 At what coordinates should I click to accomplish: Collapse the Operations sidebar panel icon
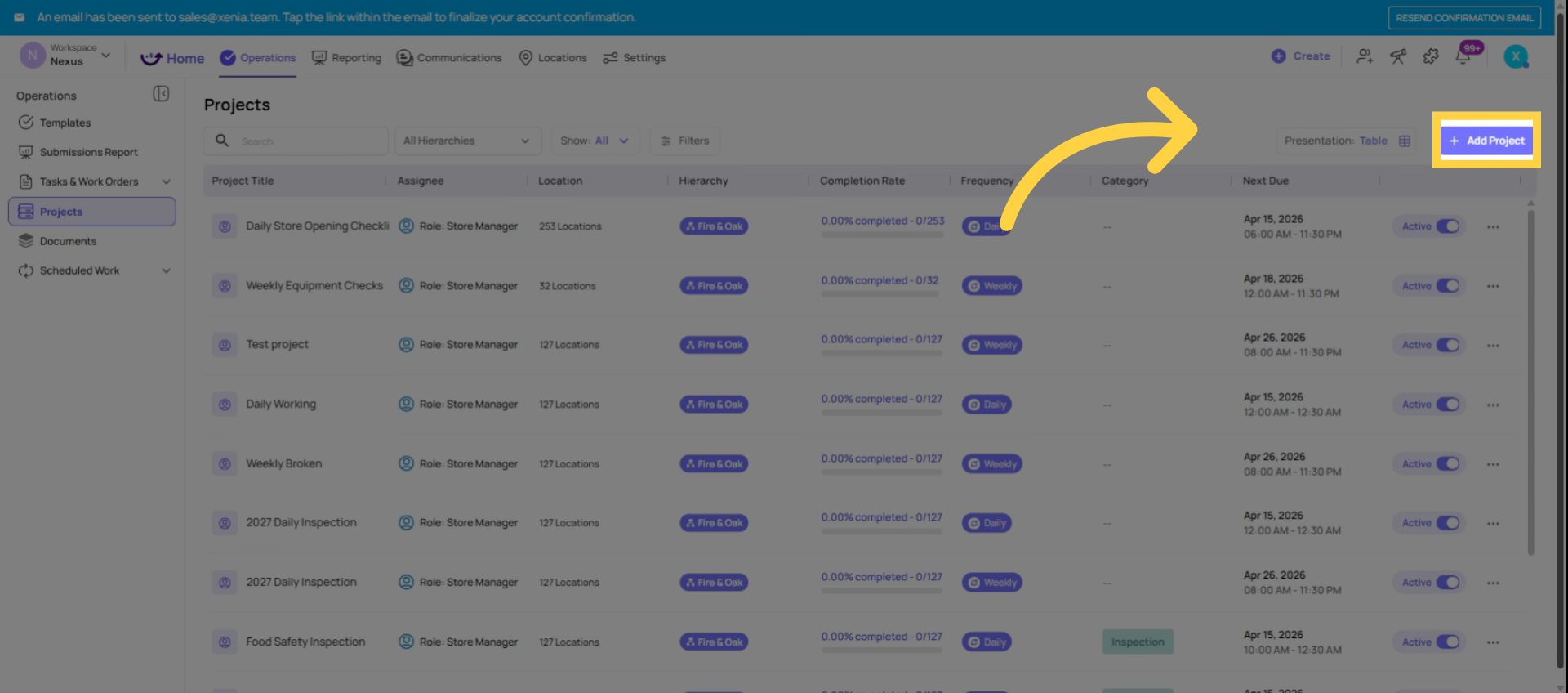click(x=161, y=94)
